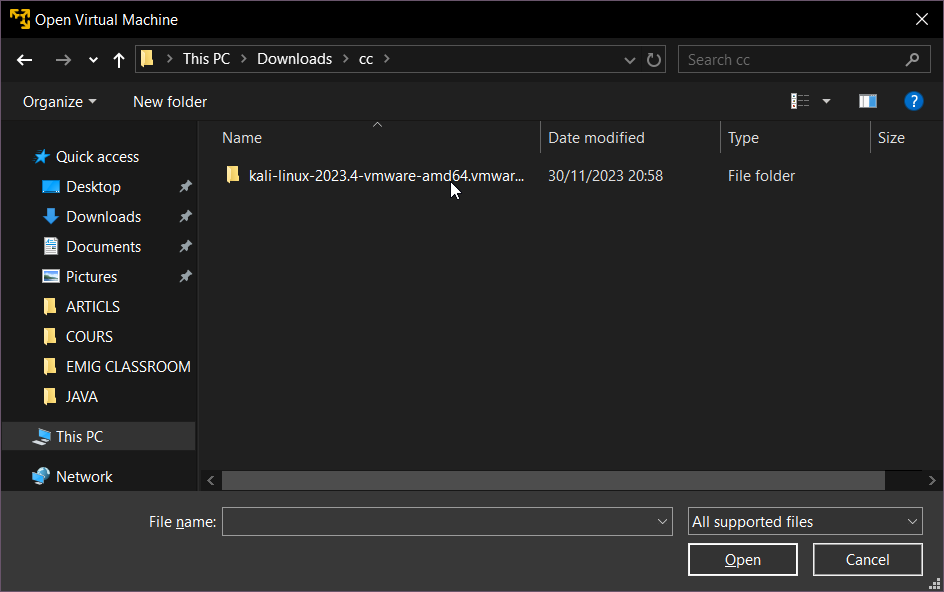Refresh the cc folder listing
Image resolution: width=944 pixels, height=592 pixels.
click(654, 60)
